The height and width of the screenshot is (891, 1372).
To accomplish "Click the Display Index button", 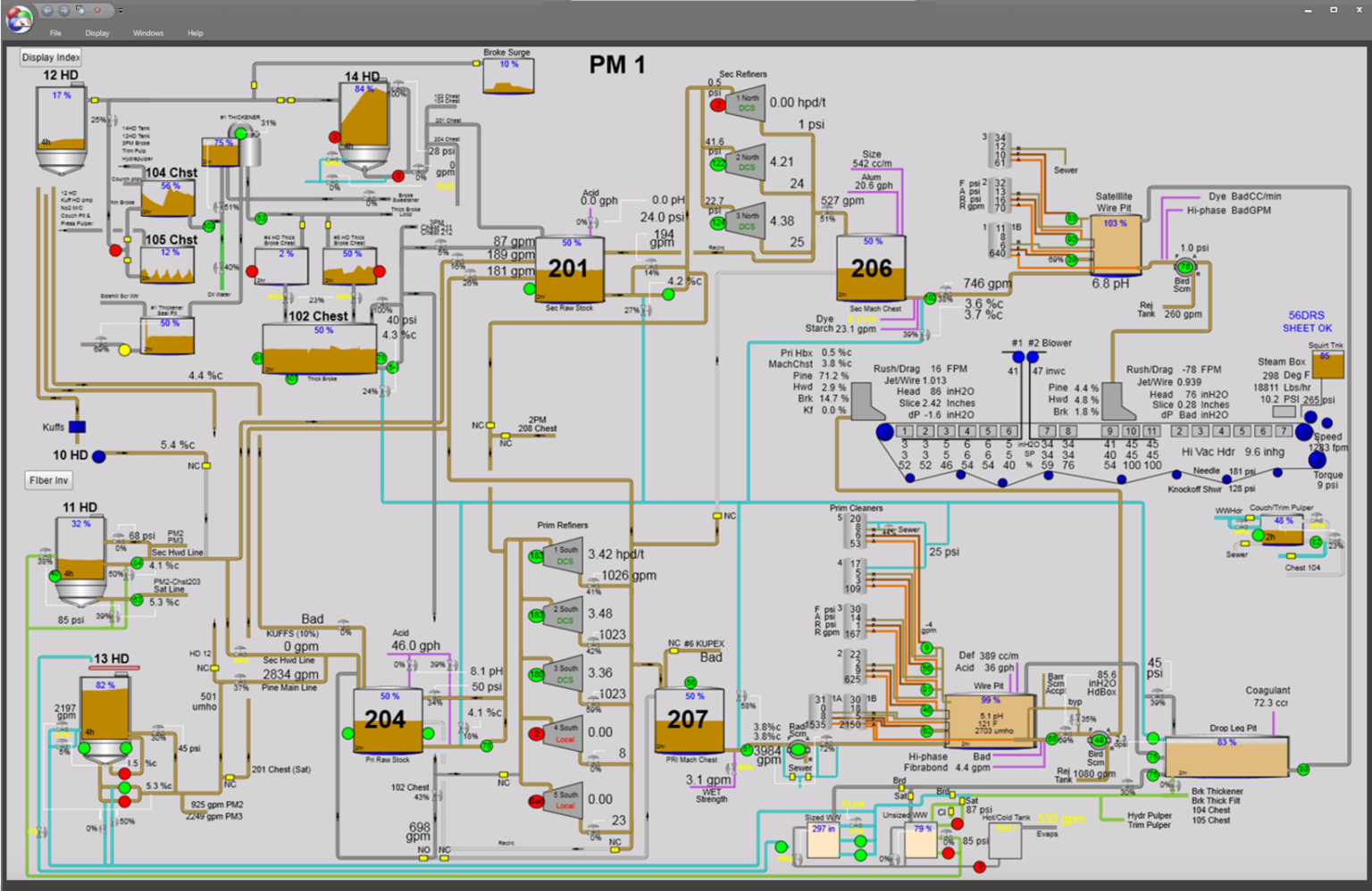I will [x=51, y=57].
